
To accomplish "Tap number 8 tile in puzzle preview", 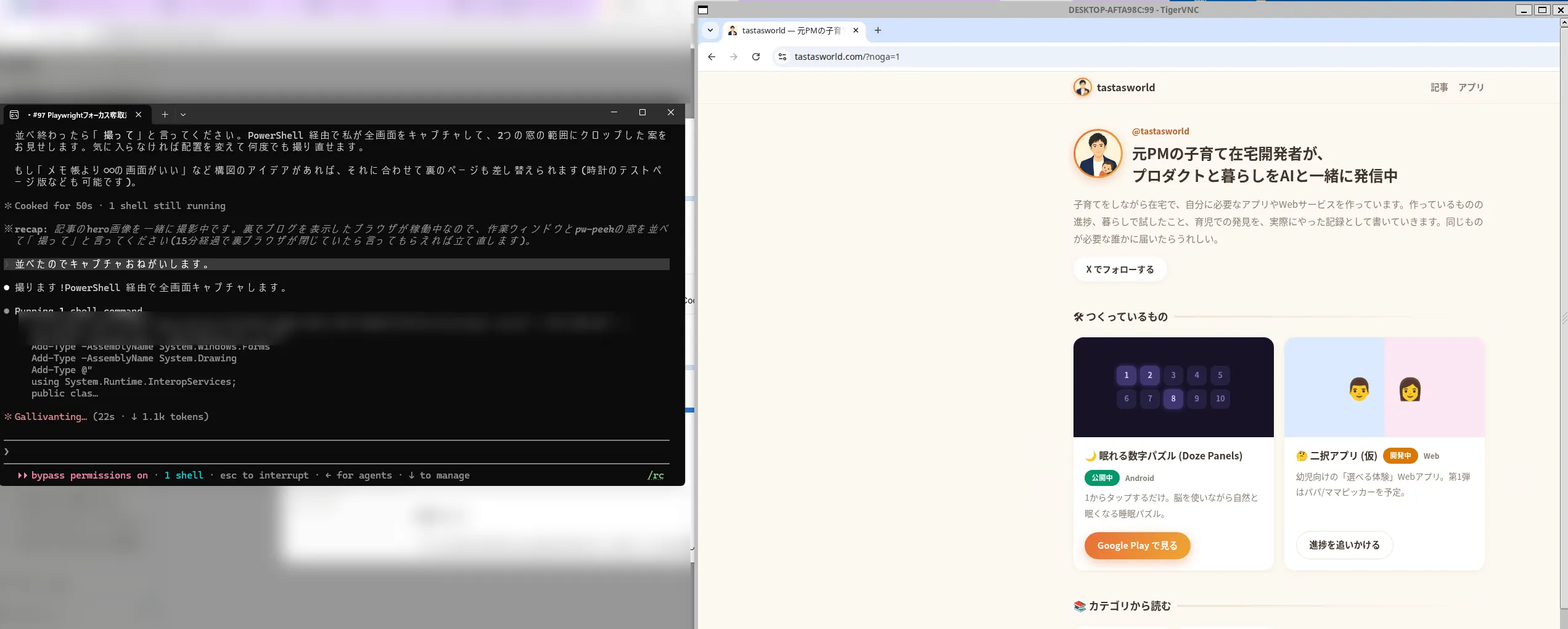I will click(1173, 398).
